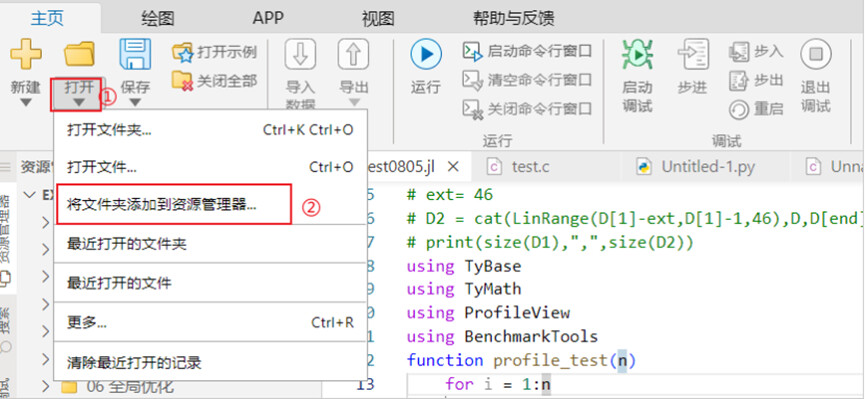Clear console via 清空命令行窗口

527,80
